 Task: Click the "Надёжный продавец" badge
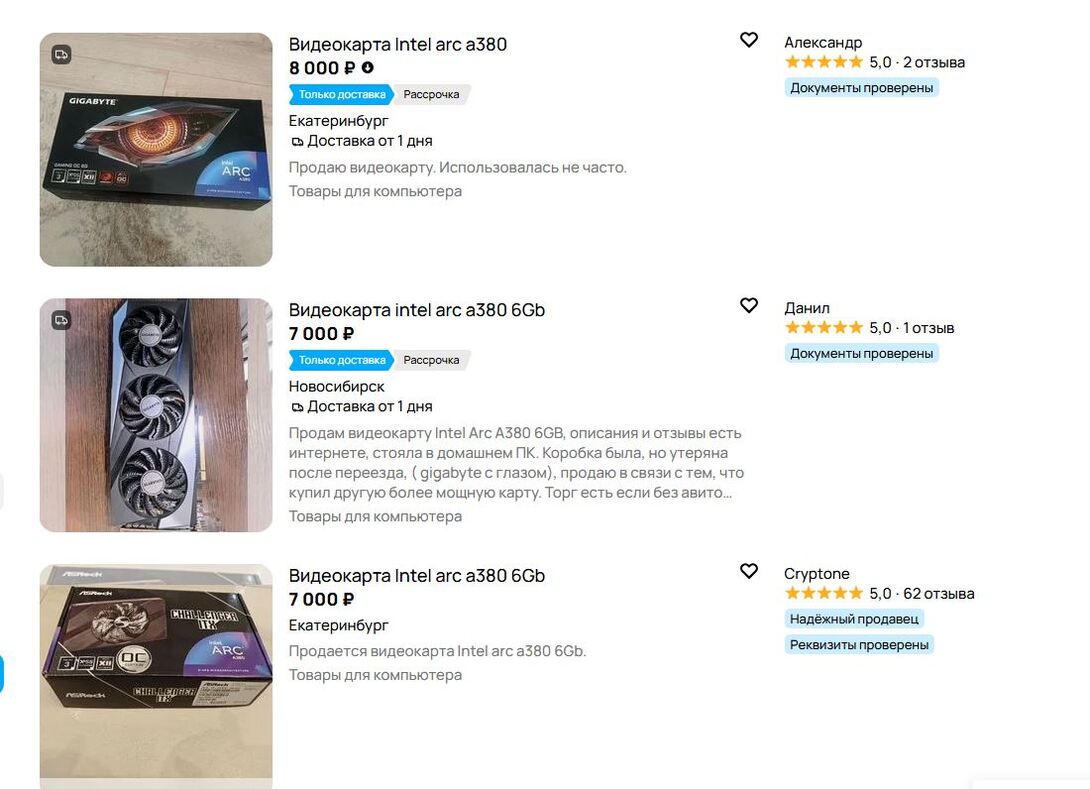(853, 619)
